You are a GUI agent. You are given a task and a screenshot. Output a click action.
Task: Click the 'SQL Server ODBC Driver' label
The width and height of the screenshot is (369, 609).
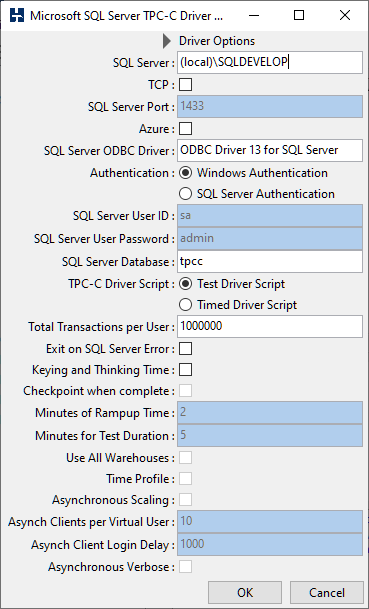[x=109, y=151]
